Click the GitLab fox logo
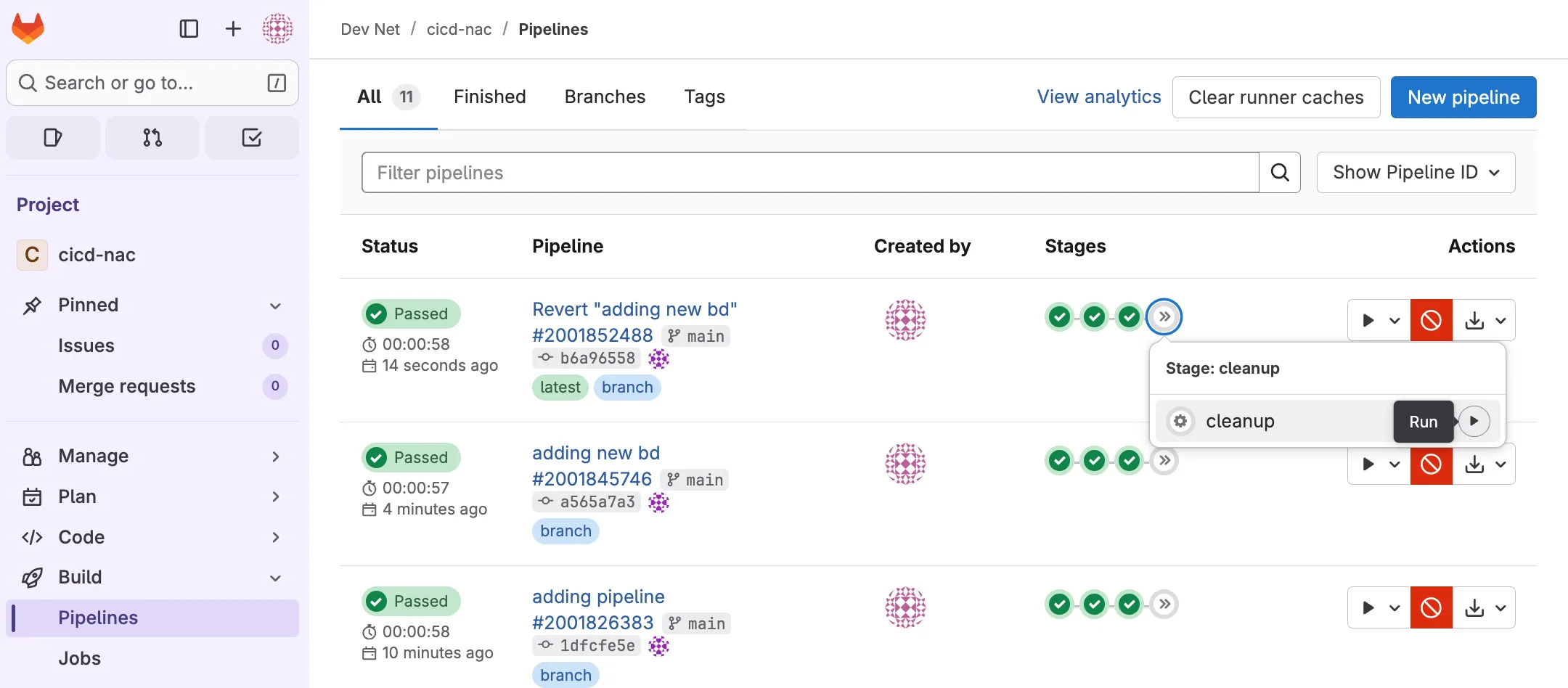This screenshot has width=1568, height=688. (x=28, y=28)
